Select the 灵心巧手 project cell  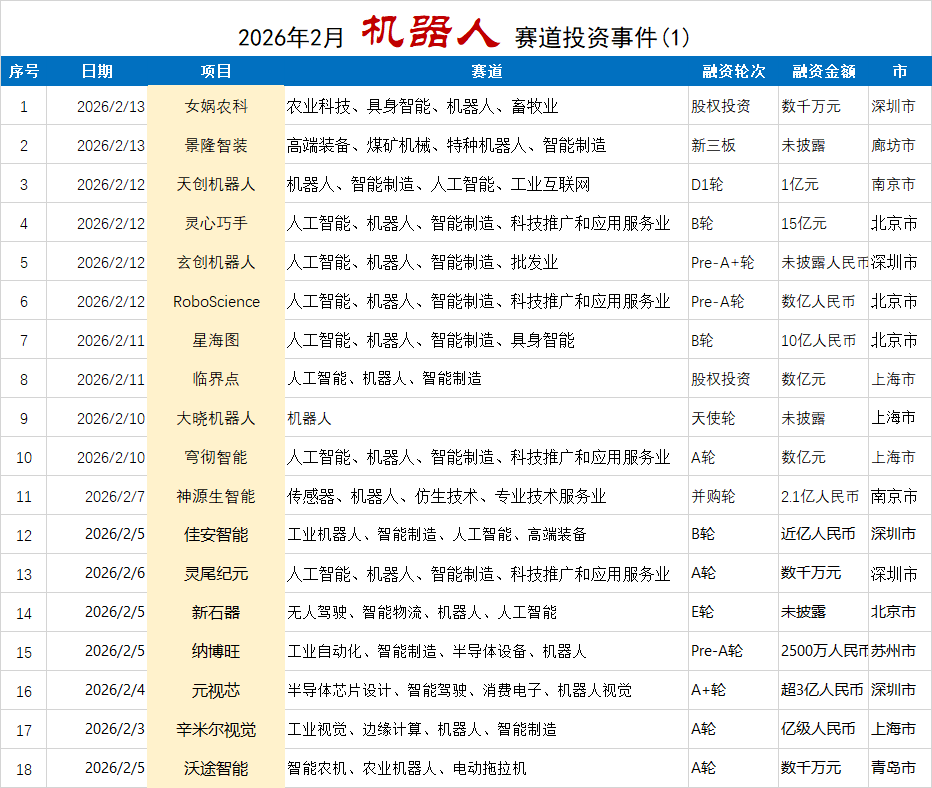click(216, 223)
